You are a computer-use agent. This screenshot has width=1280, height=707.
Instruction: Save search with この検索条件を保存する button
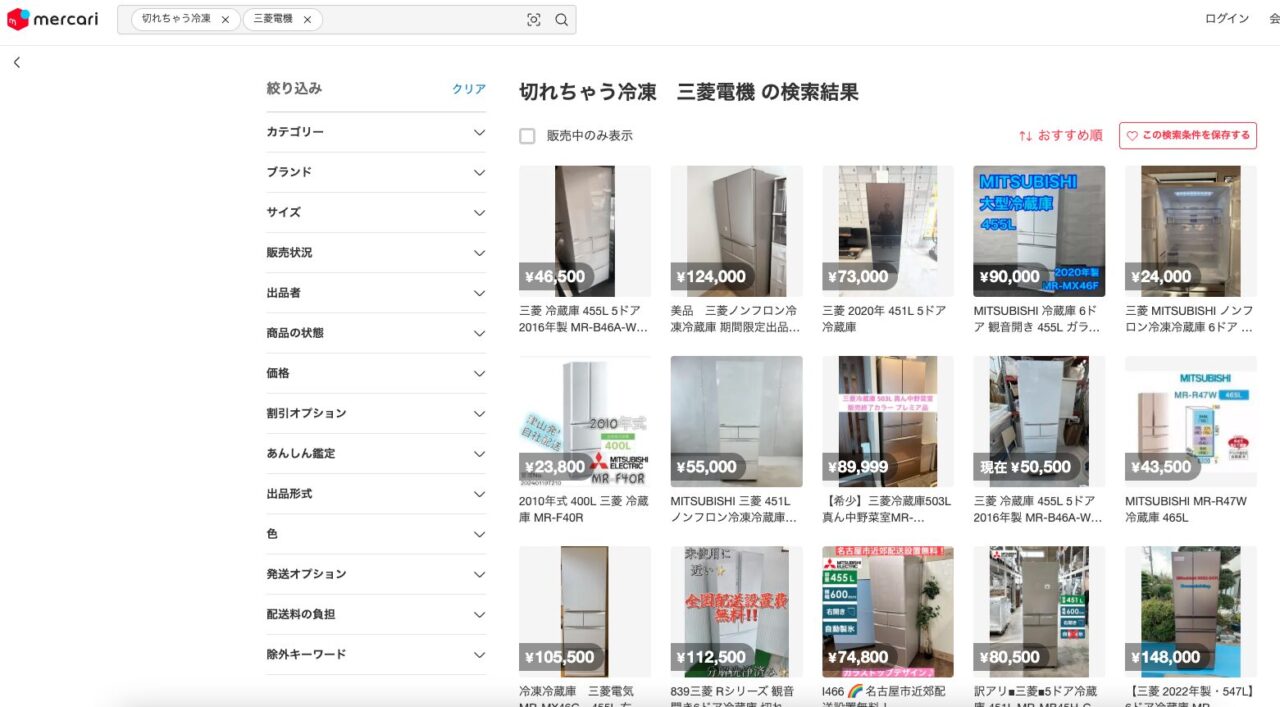click(1187, 136)
